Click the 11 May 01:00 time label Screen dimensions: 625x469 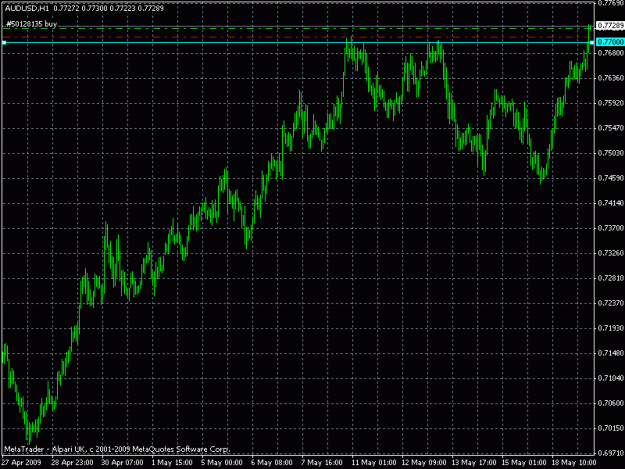point(374,463)
